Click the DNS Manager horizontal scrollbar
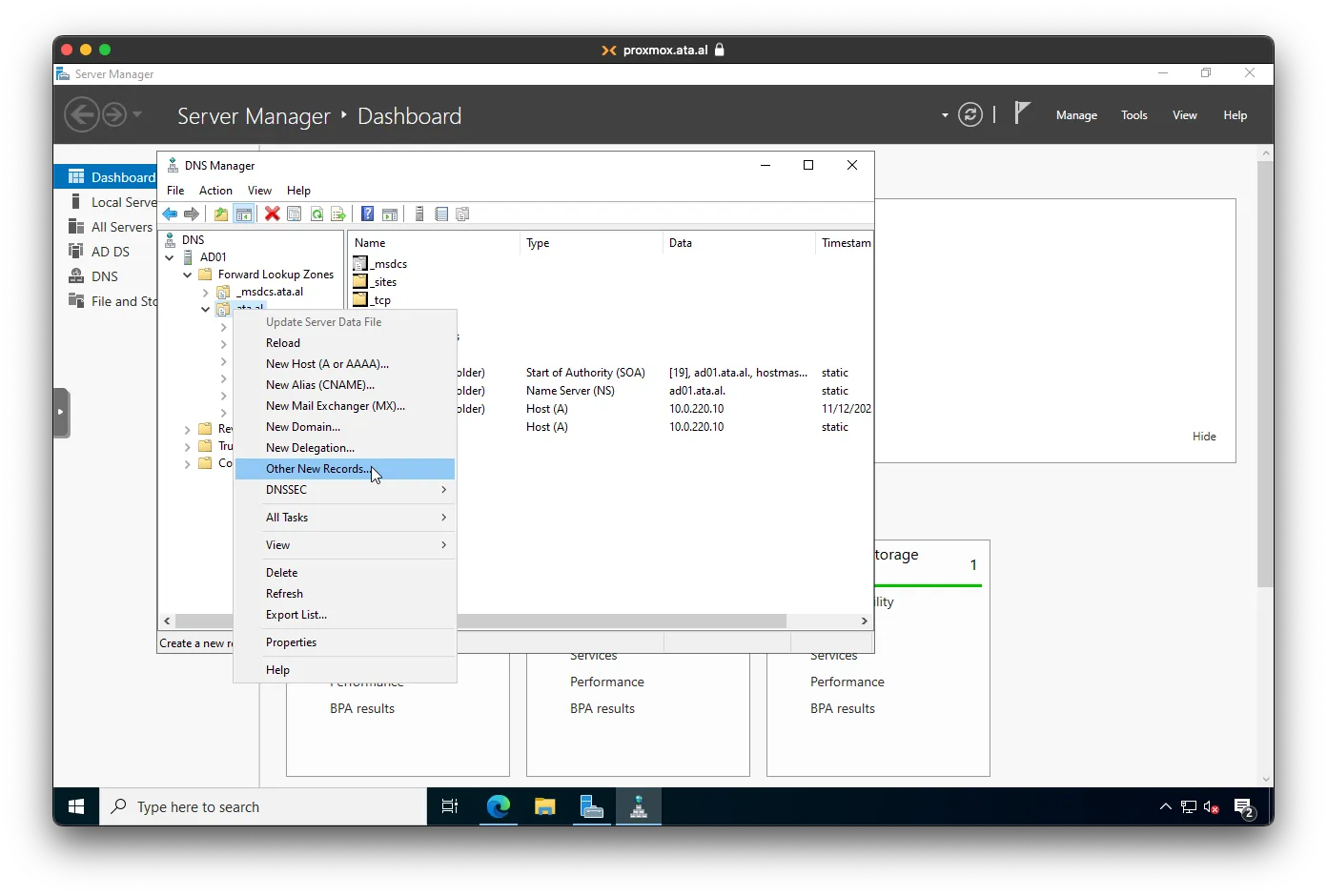 point(480,621)
